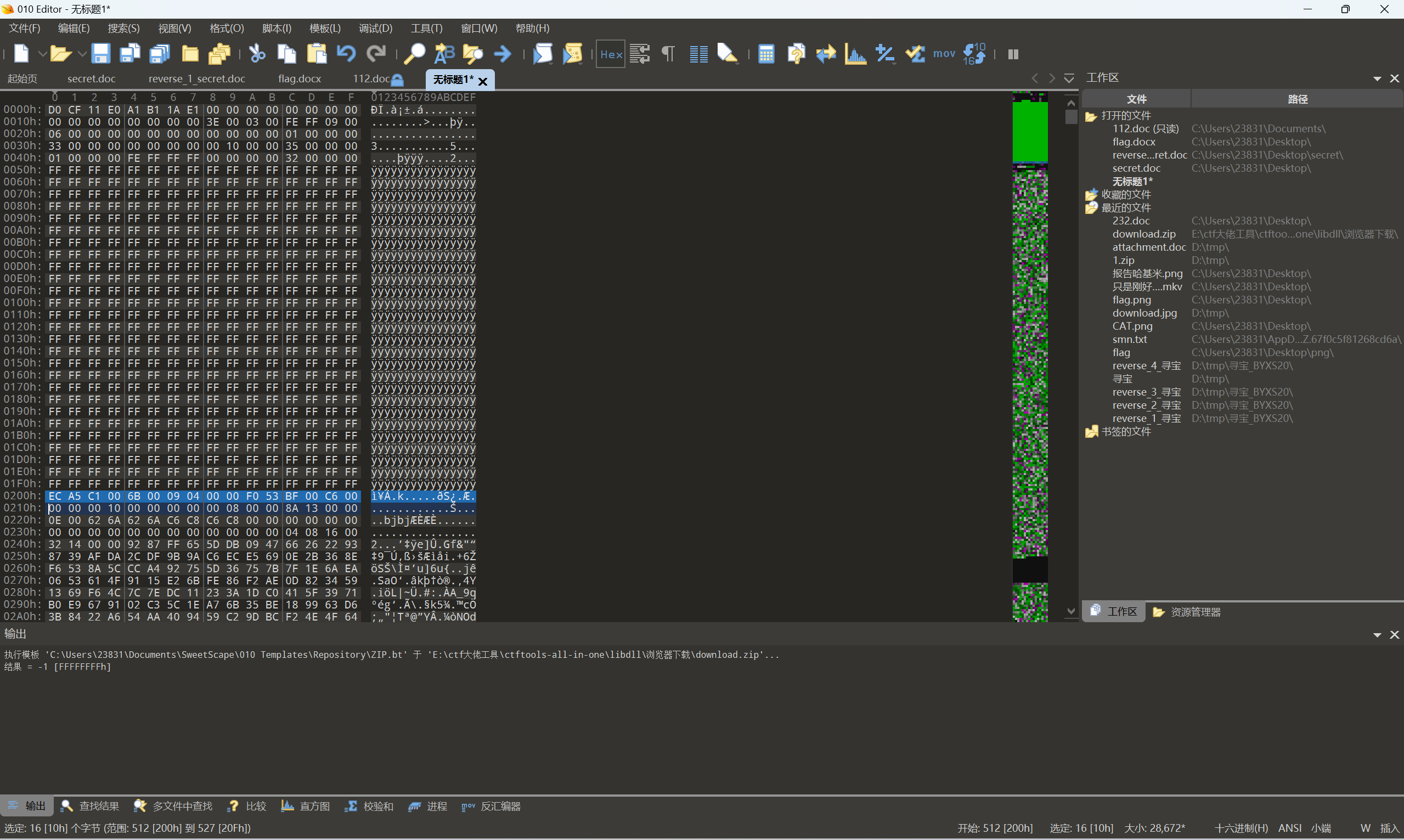The width and height of the screenshot is (1404, 840).
Task: Close the 无标题1* tab
Action: (x=483, y=82)
